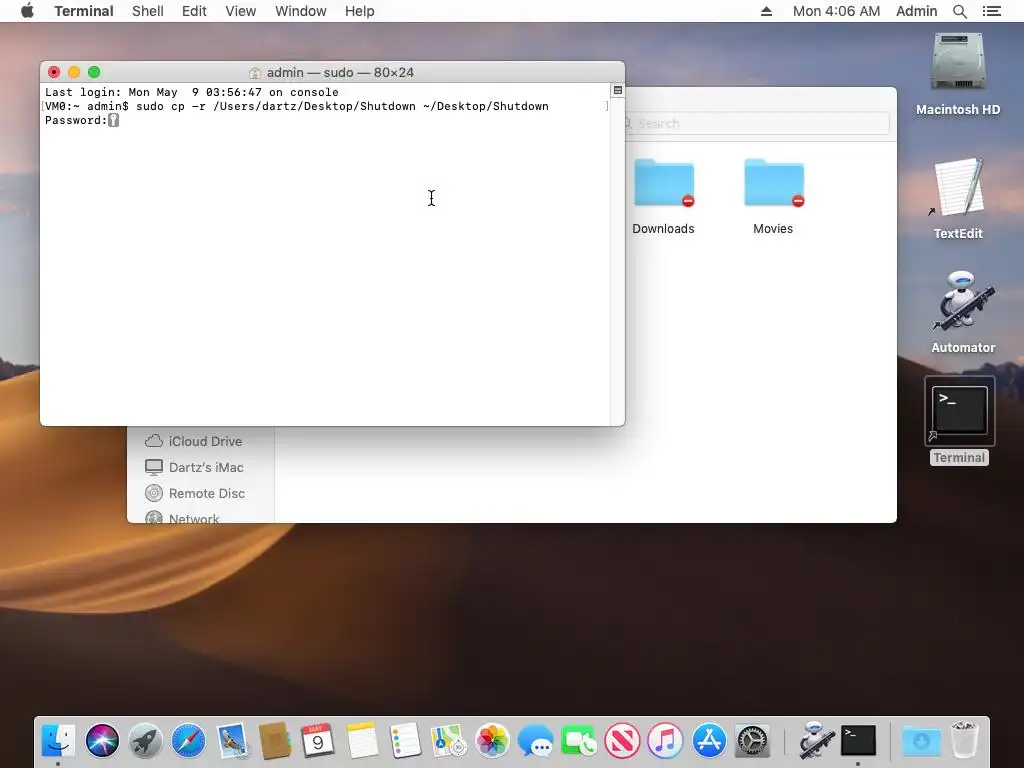
Task: Open the Terminal application menu
Action: click(84, 11)
